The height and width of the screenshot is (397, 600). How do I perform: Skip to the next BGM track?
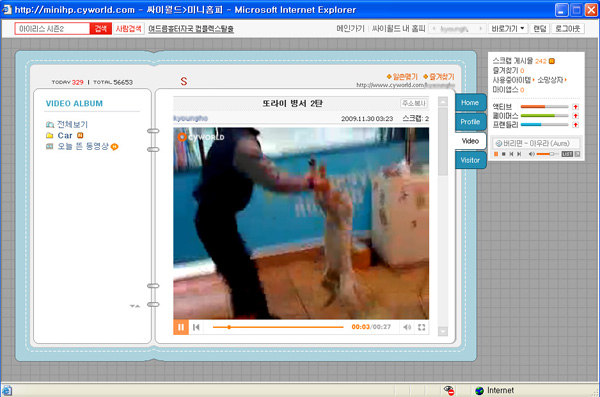point(519,154)
